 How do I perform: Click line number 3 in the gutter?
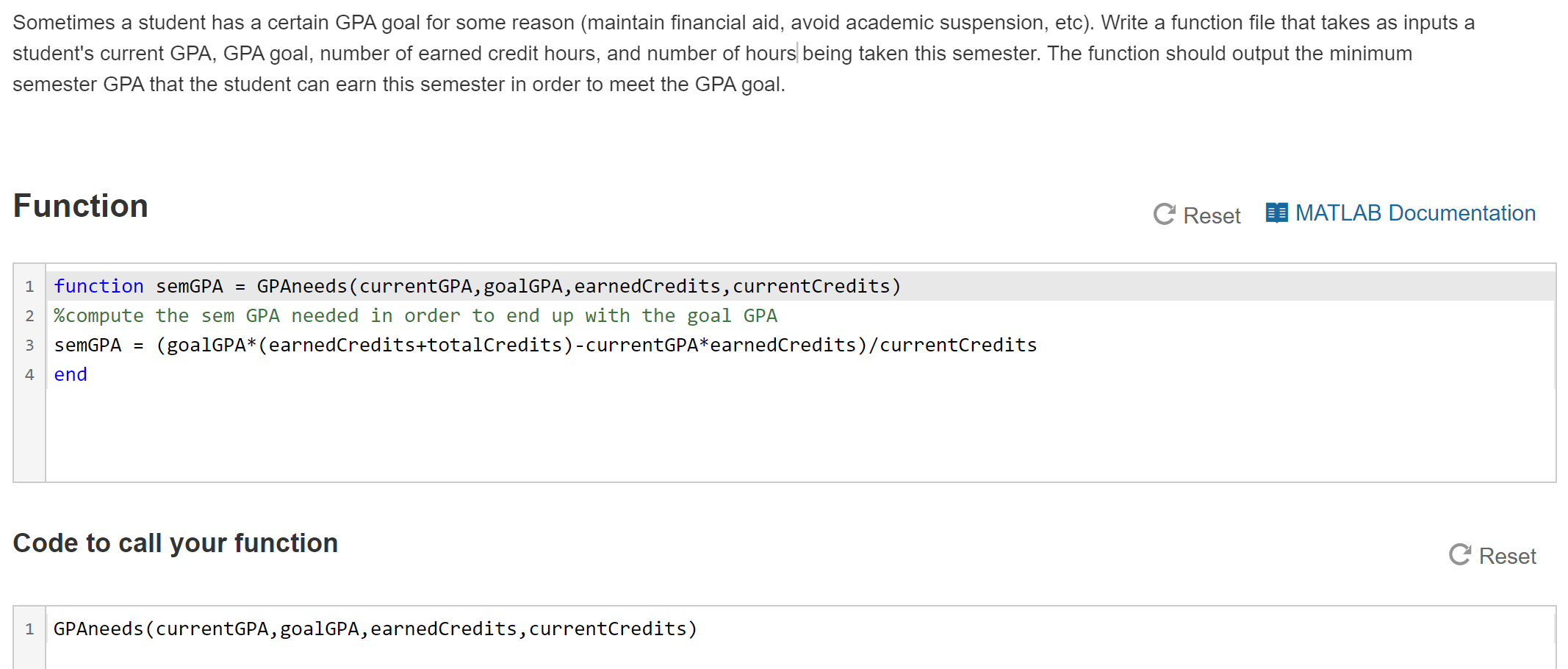pyautogui.click(x=29, y=346)
